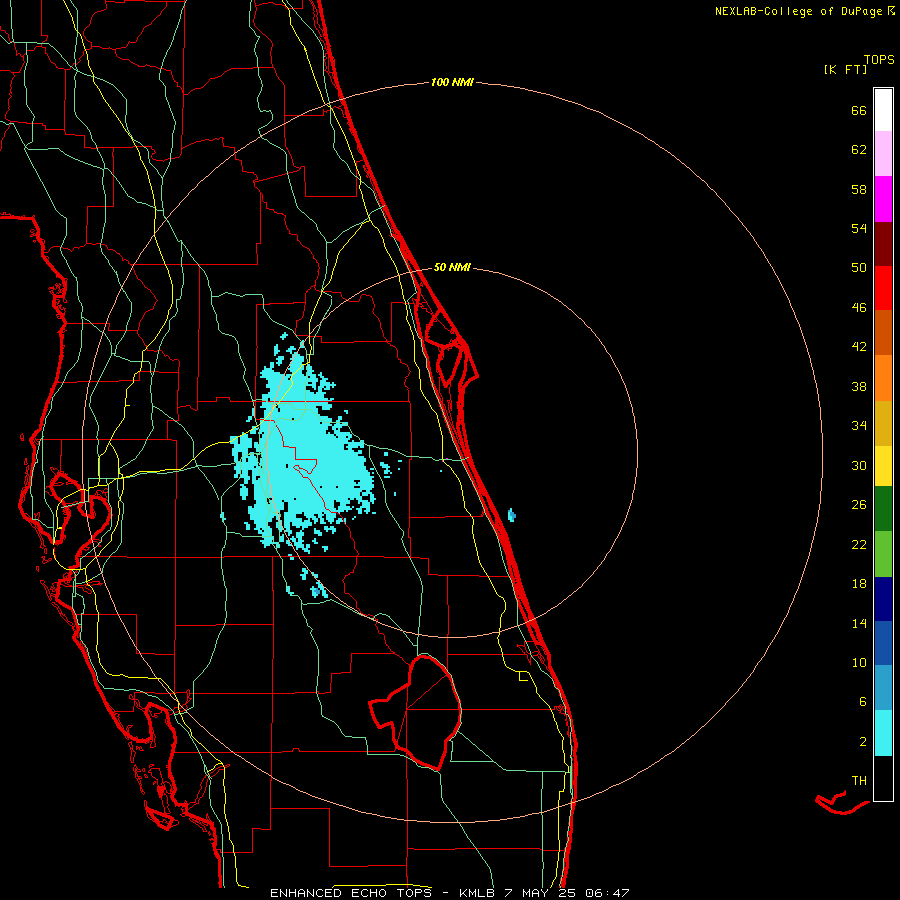
Task: Click the dark green legend swatch
Action: (883, 509)
